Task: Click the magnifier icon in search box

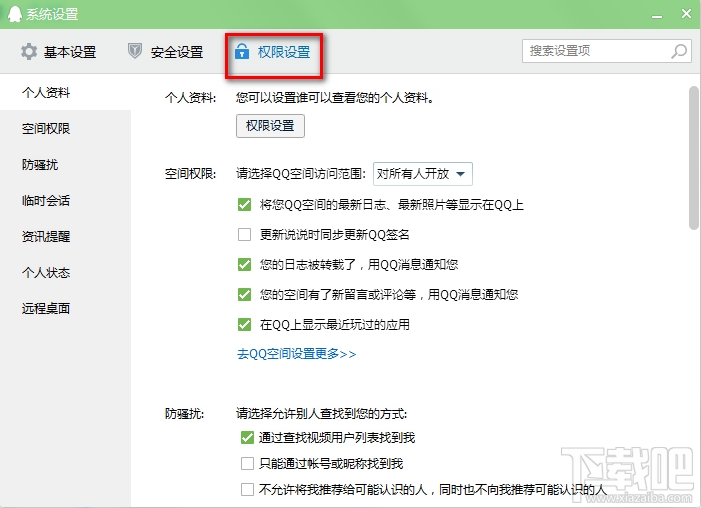Action: 678,50
